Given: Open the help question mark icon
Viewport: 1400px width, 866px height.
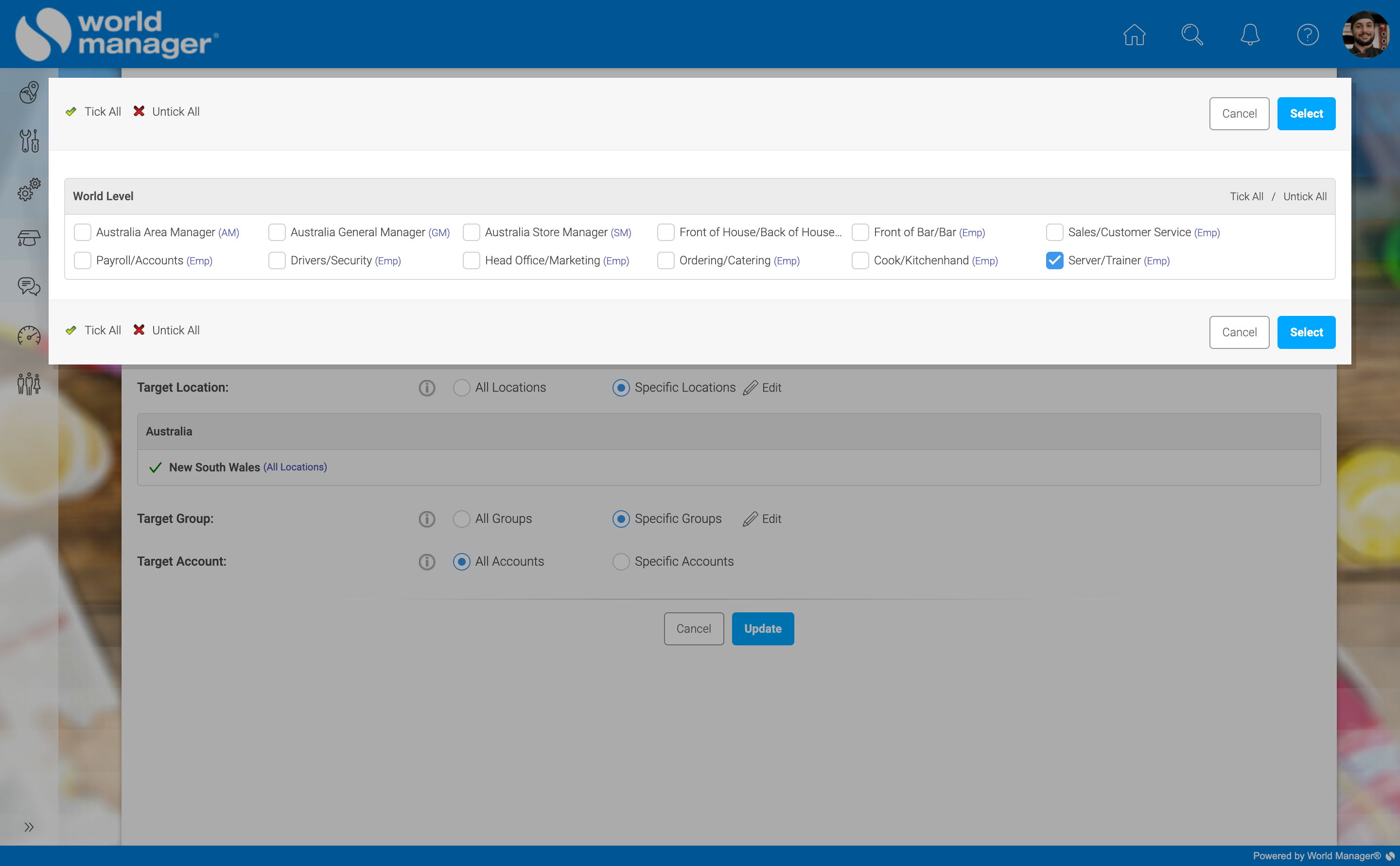Looking at the screenshot, I should [x=1307, y=35].
